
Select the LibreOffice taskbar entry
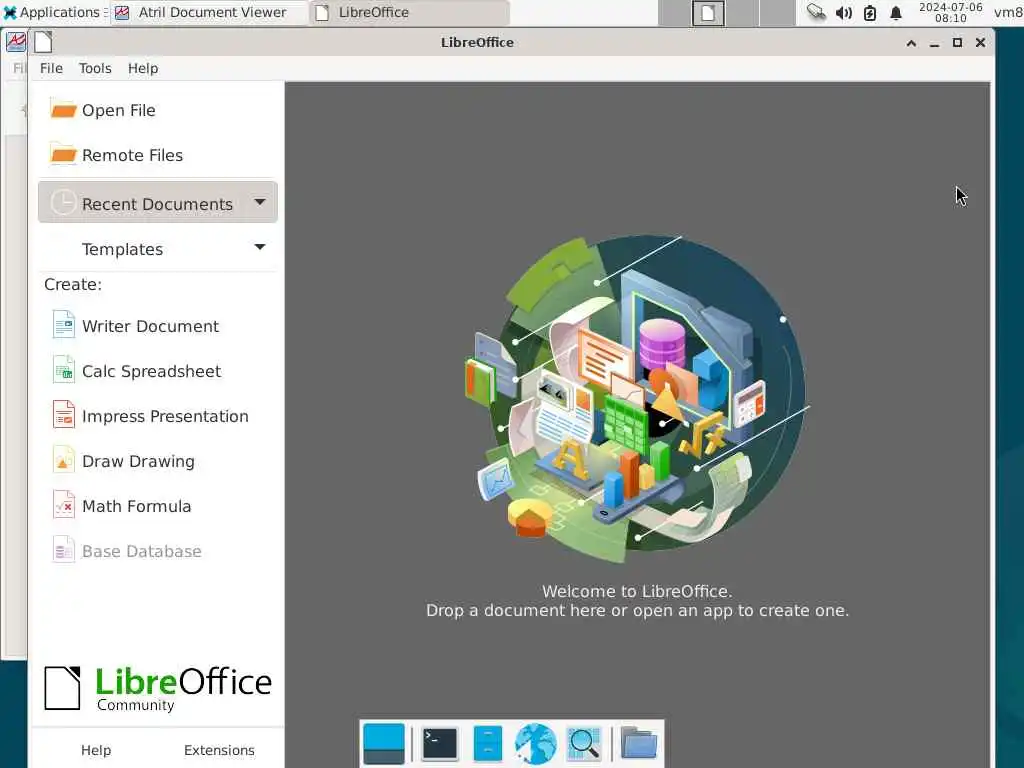pyautogui.click(x=409, y=12)
